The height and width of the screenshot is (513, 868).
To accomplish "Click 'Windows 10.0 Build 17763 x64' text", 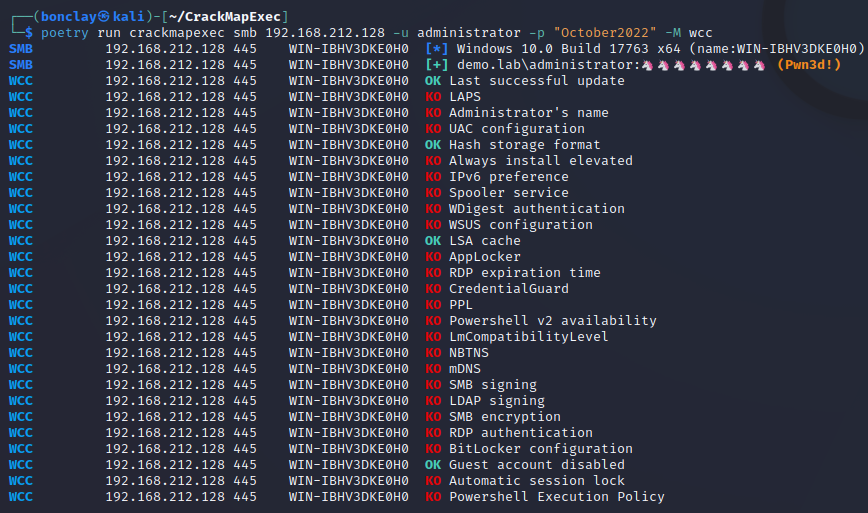I will pos(569,49).
